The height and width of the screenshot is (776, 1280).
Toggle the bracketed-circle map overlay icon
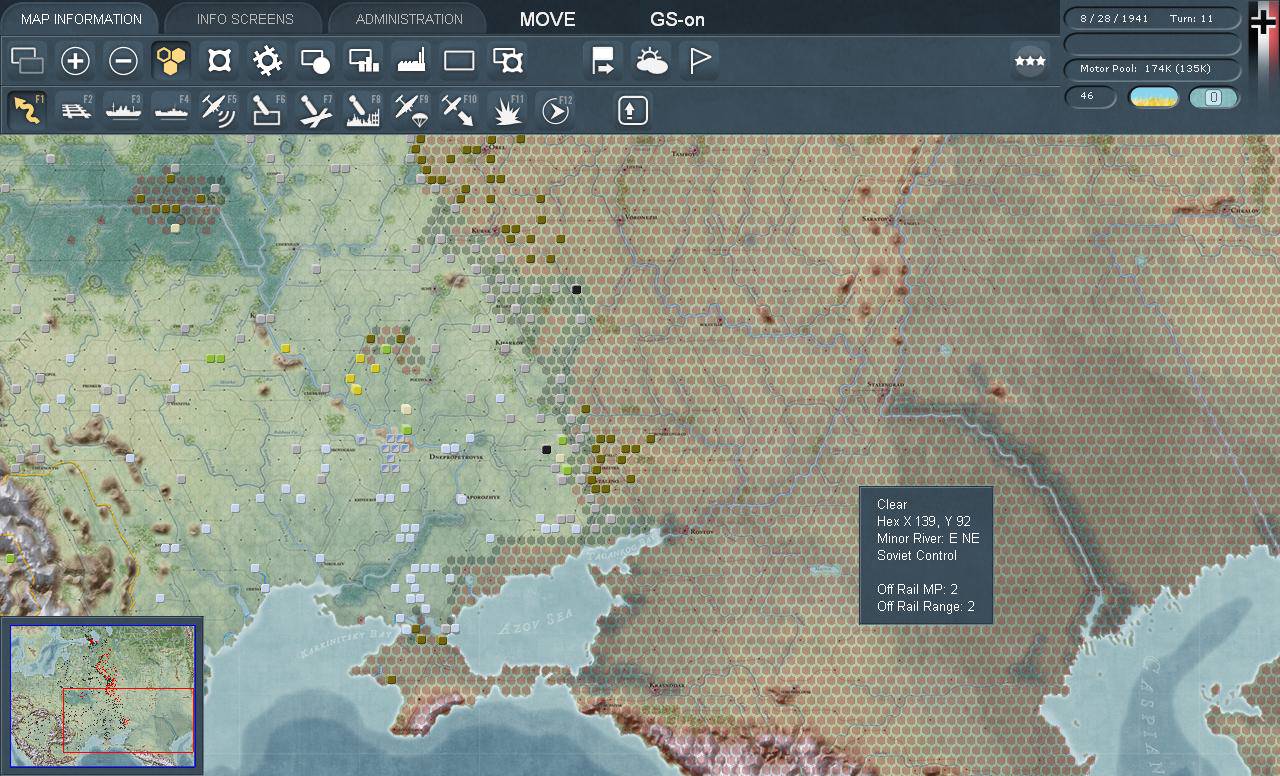(x=219, y=61)
